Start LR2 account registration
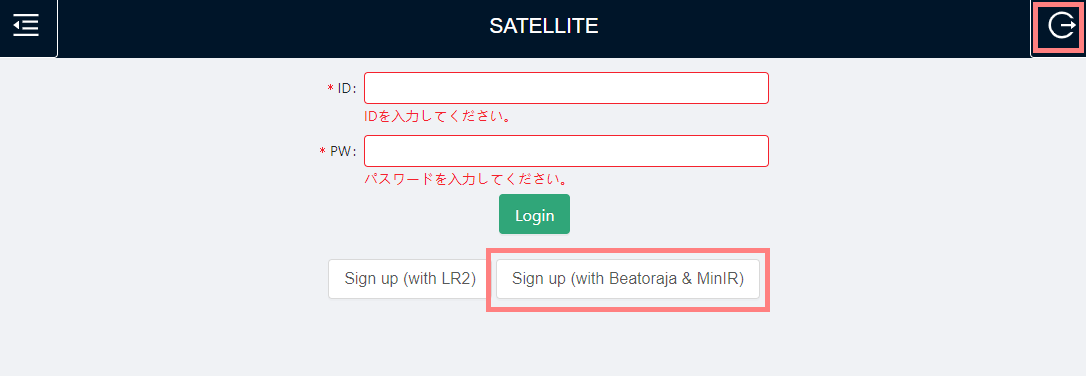This screenshot has height=376, width=1086. pyautogui.click(x=410, y=279)
